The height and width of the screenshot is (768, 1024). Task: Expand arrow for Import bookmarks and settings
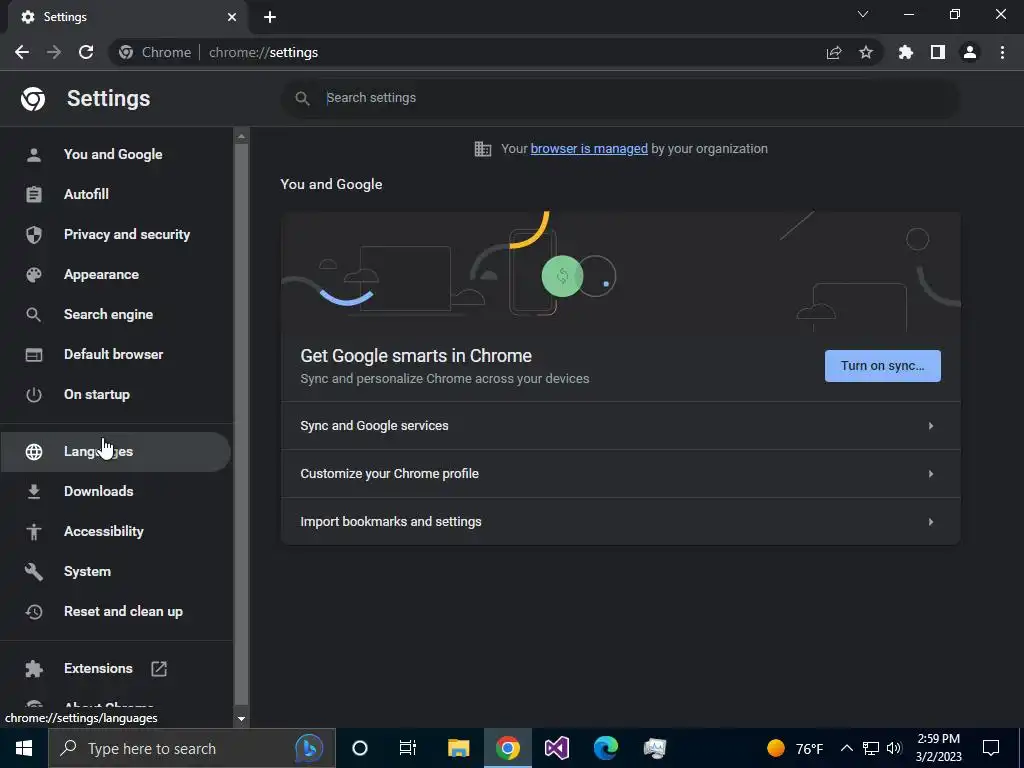tap(931, 522)
